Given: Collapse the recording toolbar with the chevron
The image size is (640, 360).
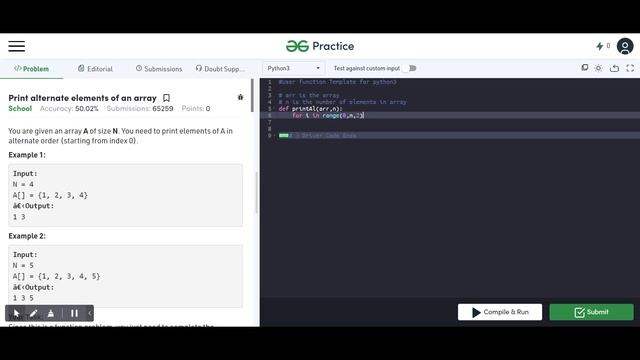Looking at the screenshot, I should coord(89,313).
